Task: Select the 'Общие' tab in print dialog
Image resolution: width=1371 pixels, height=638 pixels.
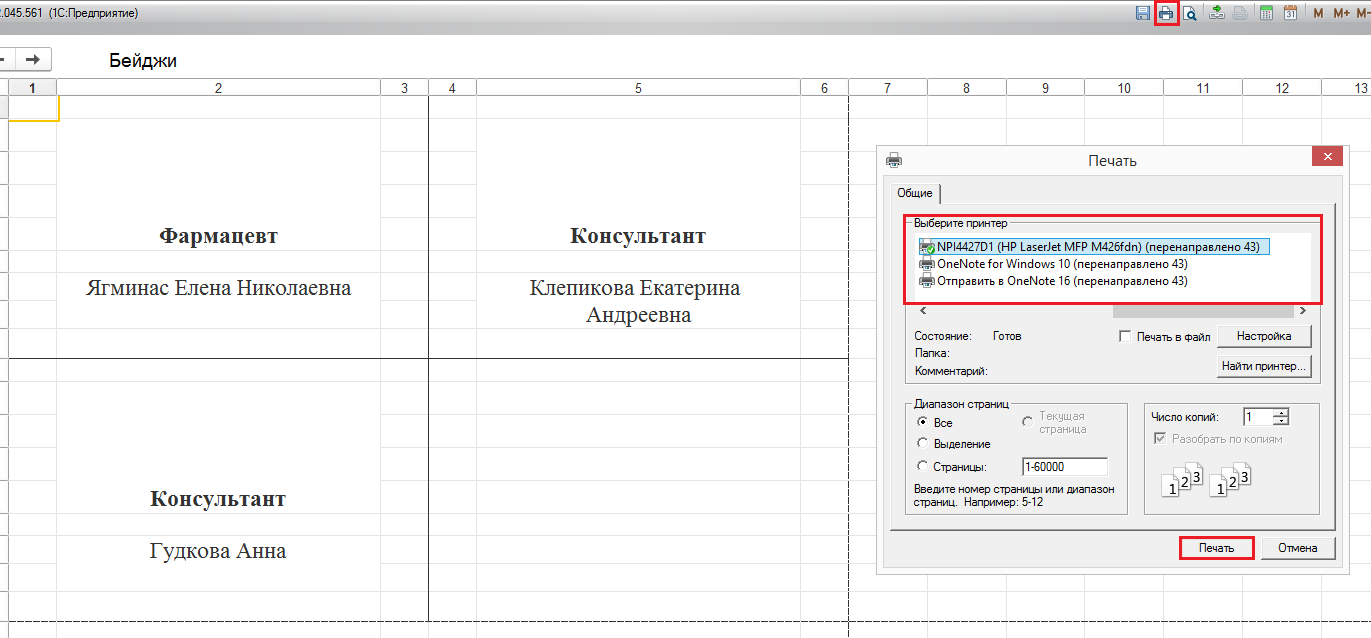Action: (x=914, y=193)
